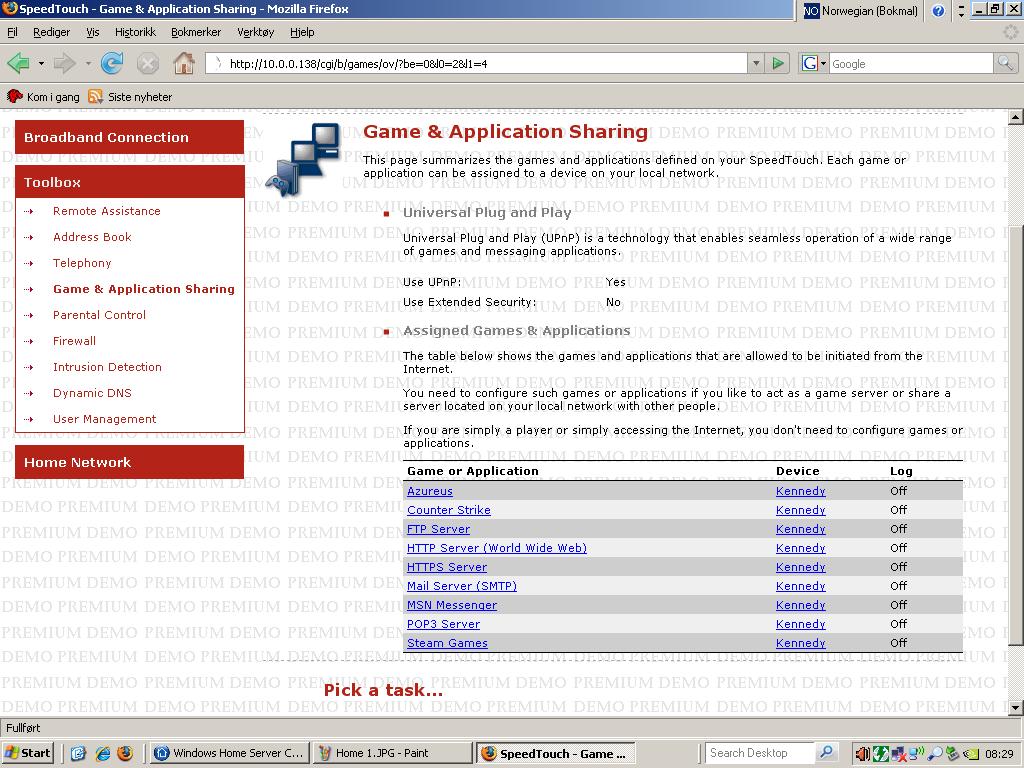Open the Historikk menu
This screenshot has height=768, width=1024.
tap(135, 32)
